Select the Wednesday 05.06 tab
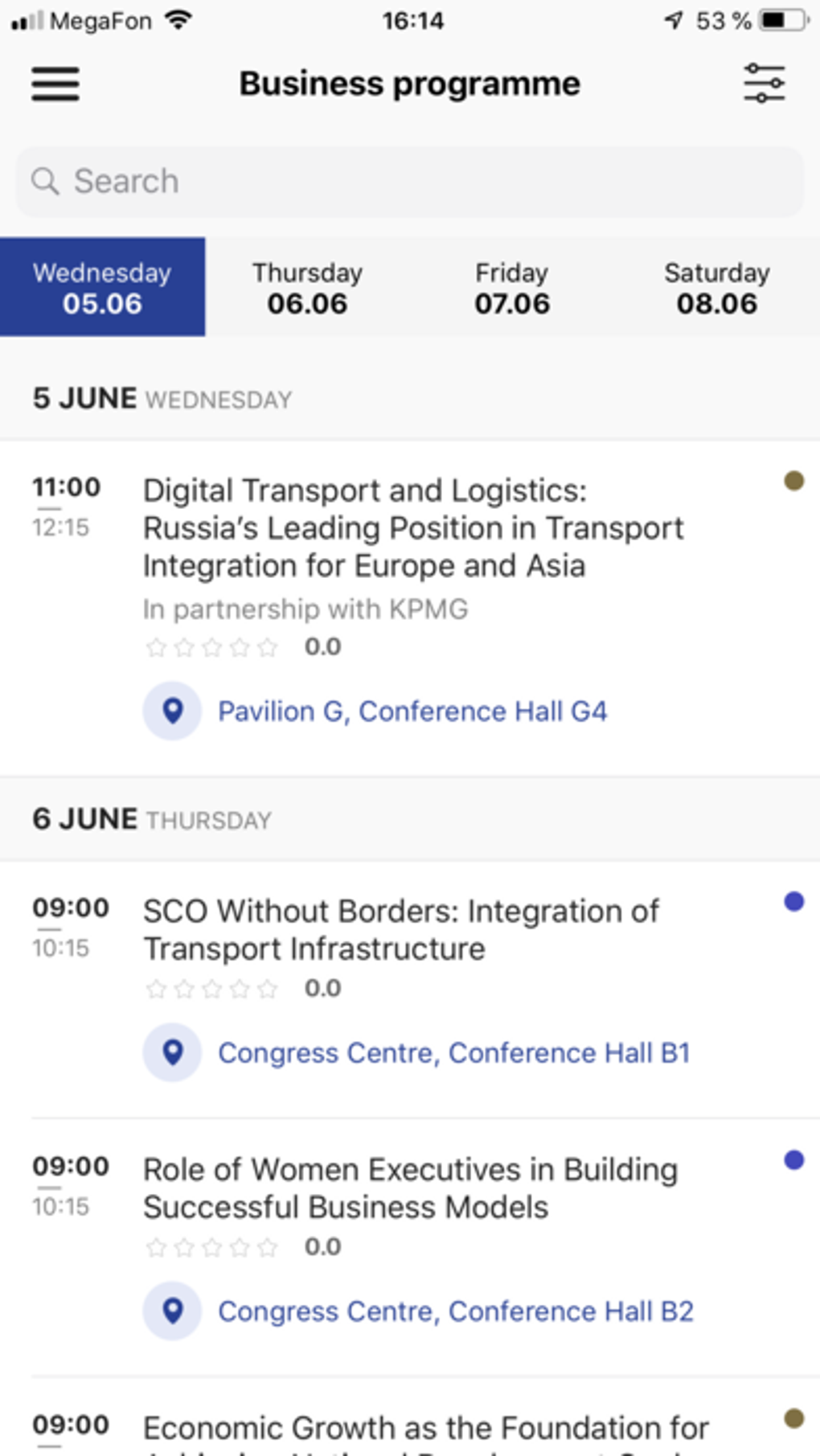The height and width of the screenshot is (1456, 820). (102, 287)
